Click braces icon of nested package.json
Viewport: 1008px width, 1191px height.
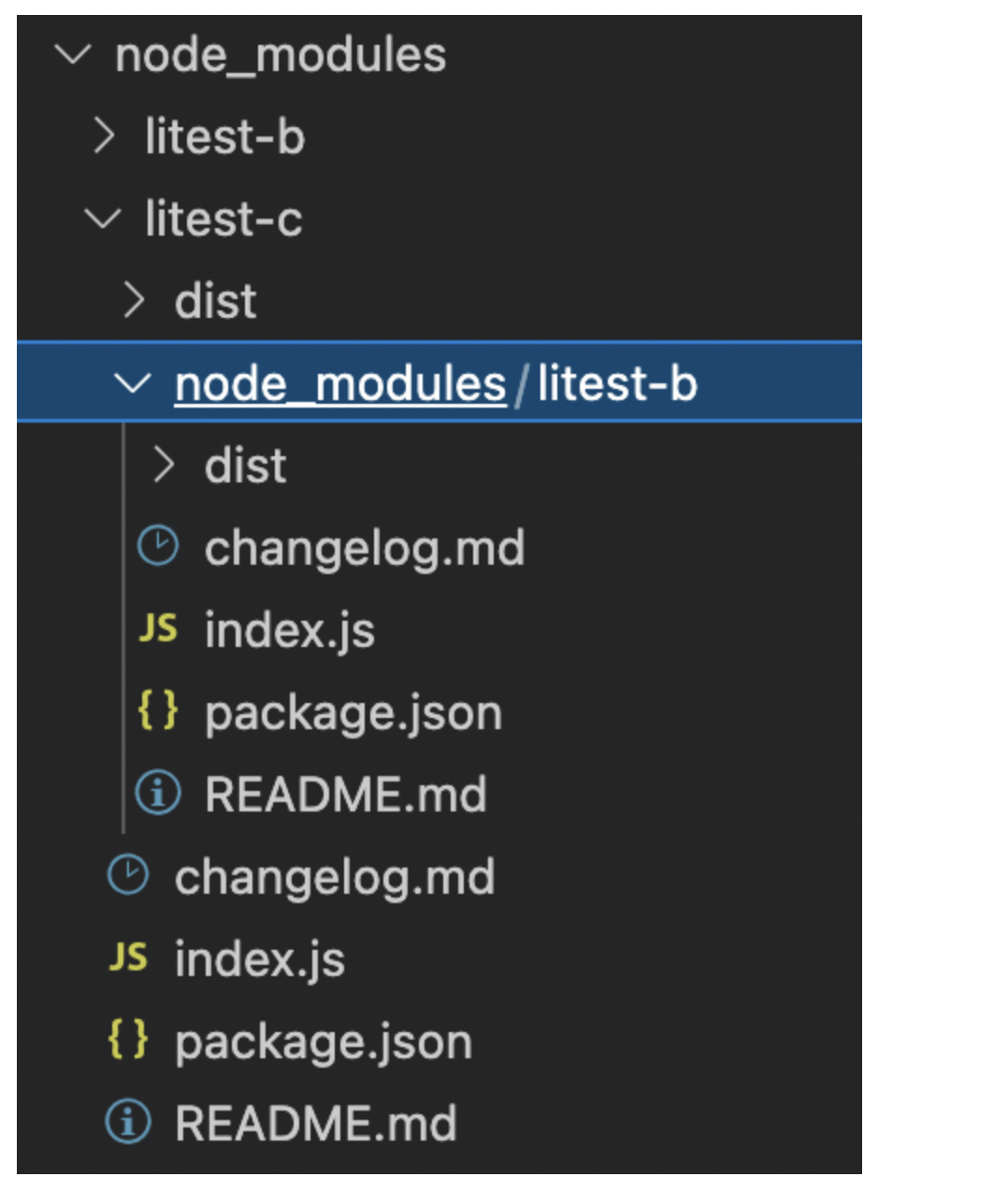point(158,710)
